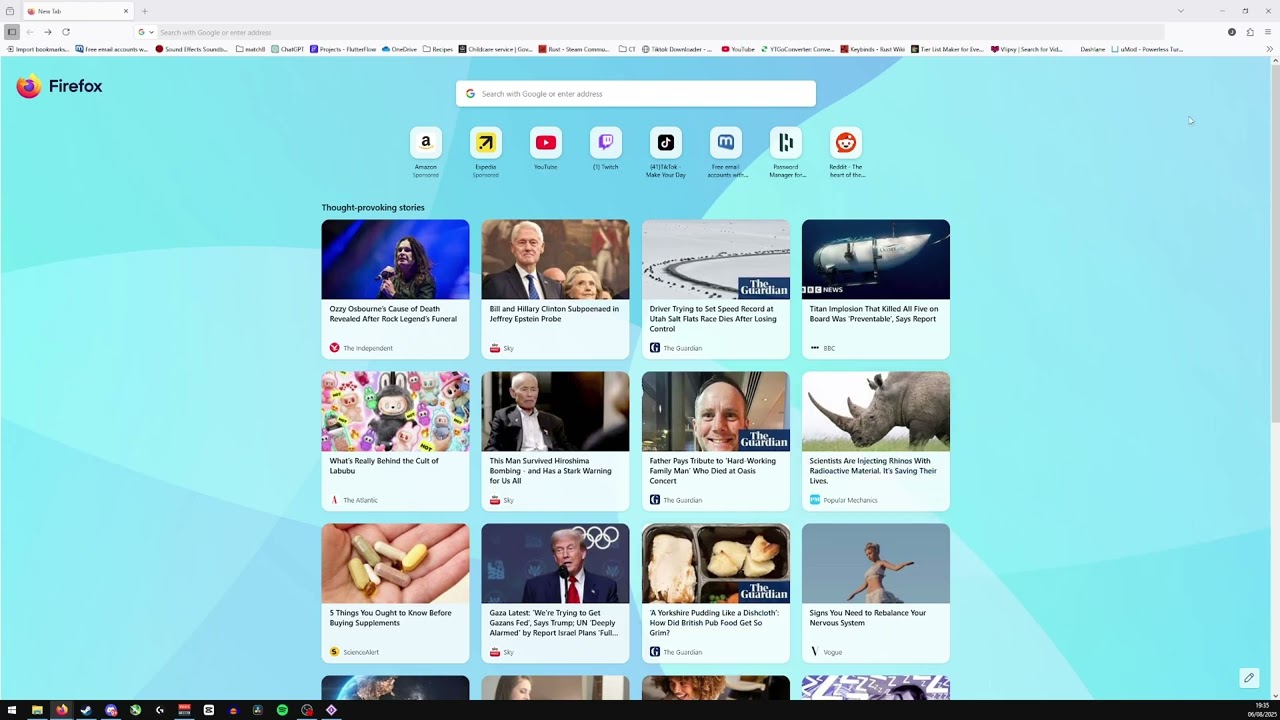Screen dimensions: 1280x720
Task: Click the new tab page search box
Action: tap(636, 94)
